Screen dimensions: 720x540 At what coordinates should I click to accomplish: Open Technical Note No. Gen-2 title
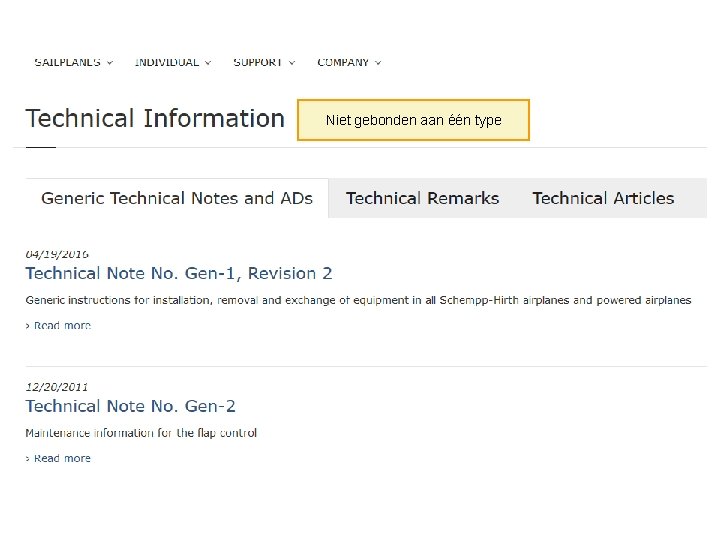pos(130,406)
